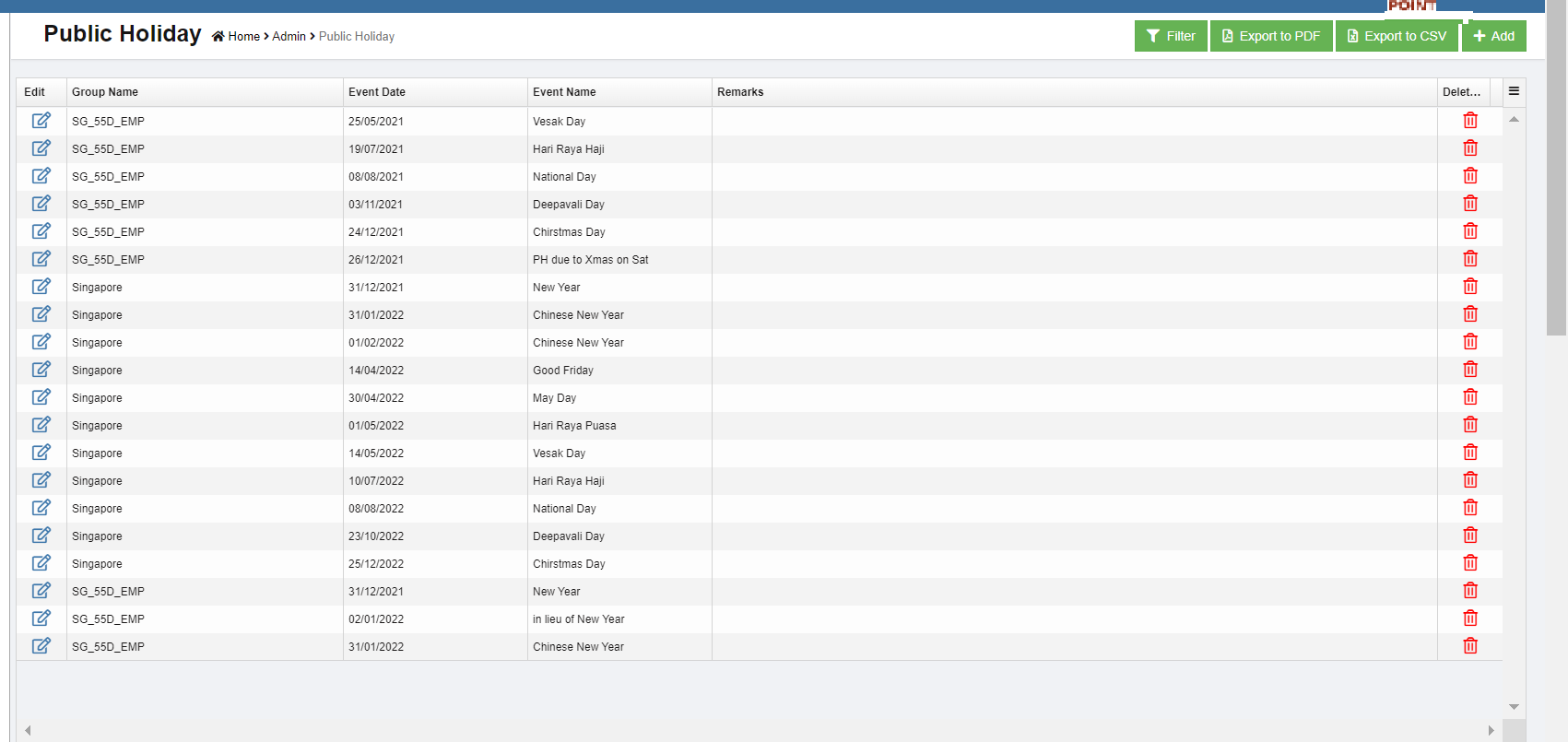Delete the Good Friday holiday row
Viewport: 1568px width, 742px height.
1469,370
